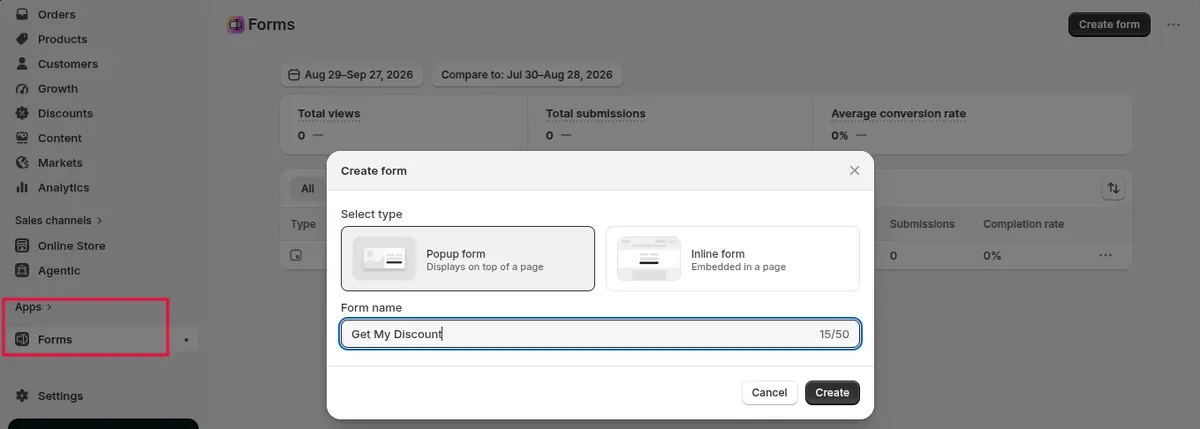
Task: Expand the Sales channels section
Action: pos(59,220)
